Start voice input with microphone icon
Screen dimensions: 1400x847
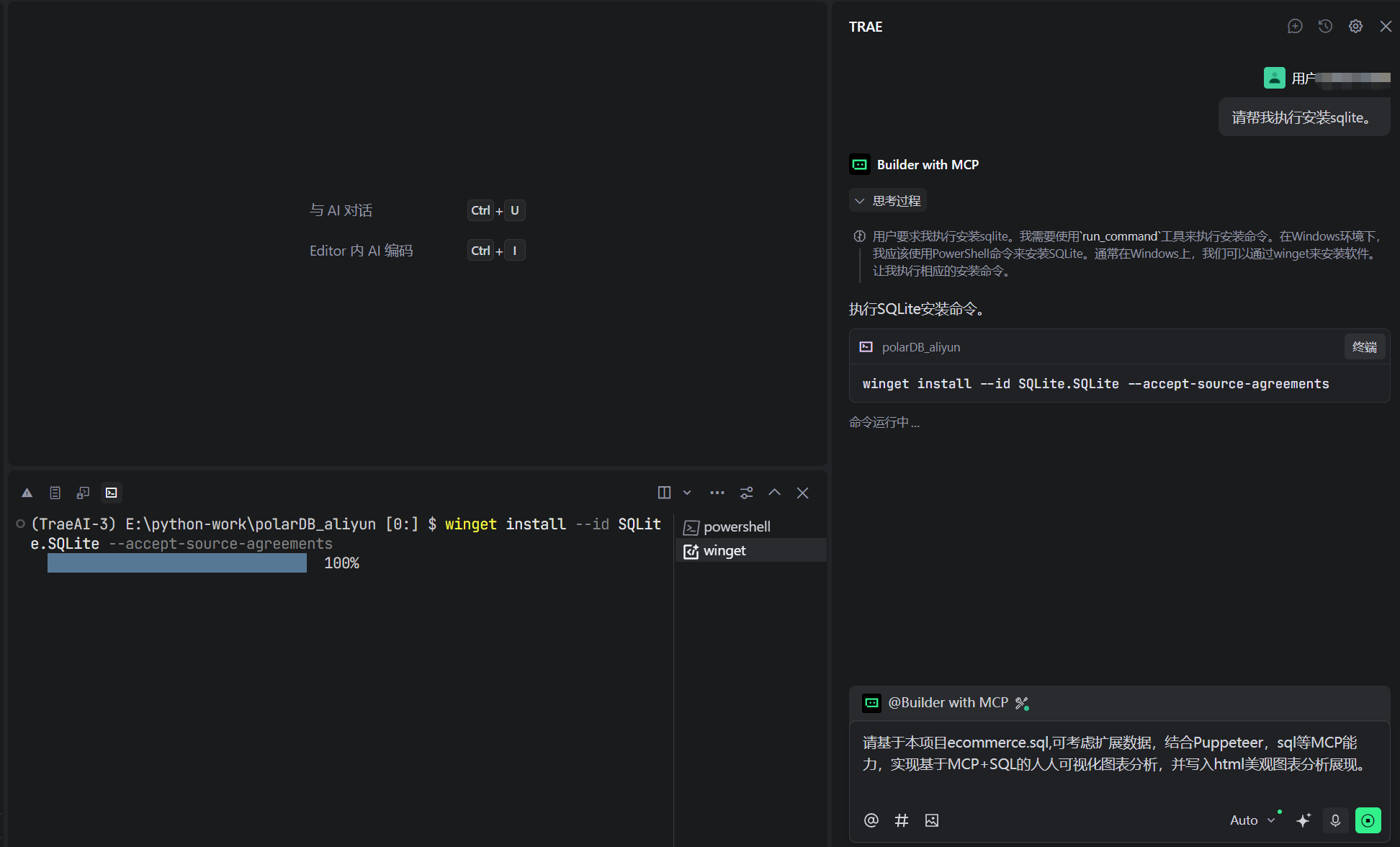[1335, 820]
